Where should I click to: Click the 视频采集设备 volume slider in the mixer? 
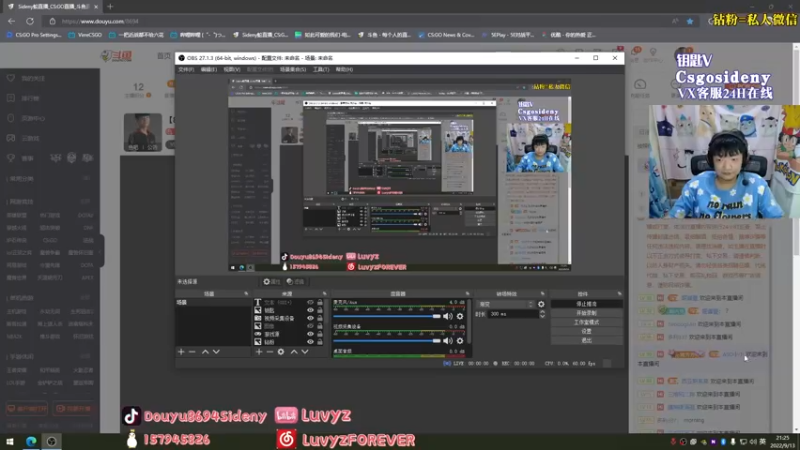387,340
